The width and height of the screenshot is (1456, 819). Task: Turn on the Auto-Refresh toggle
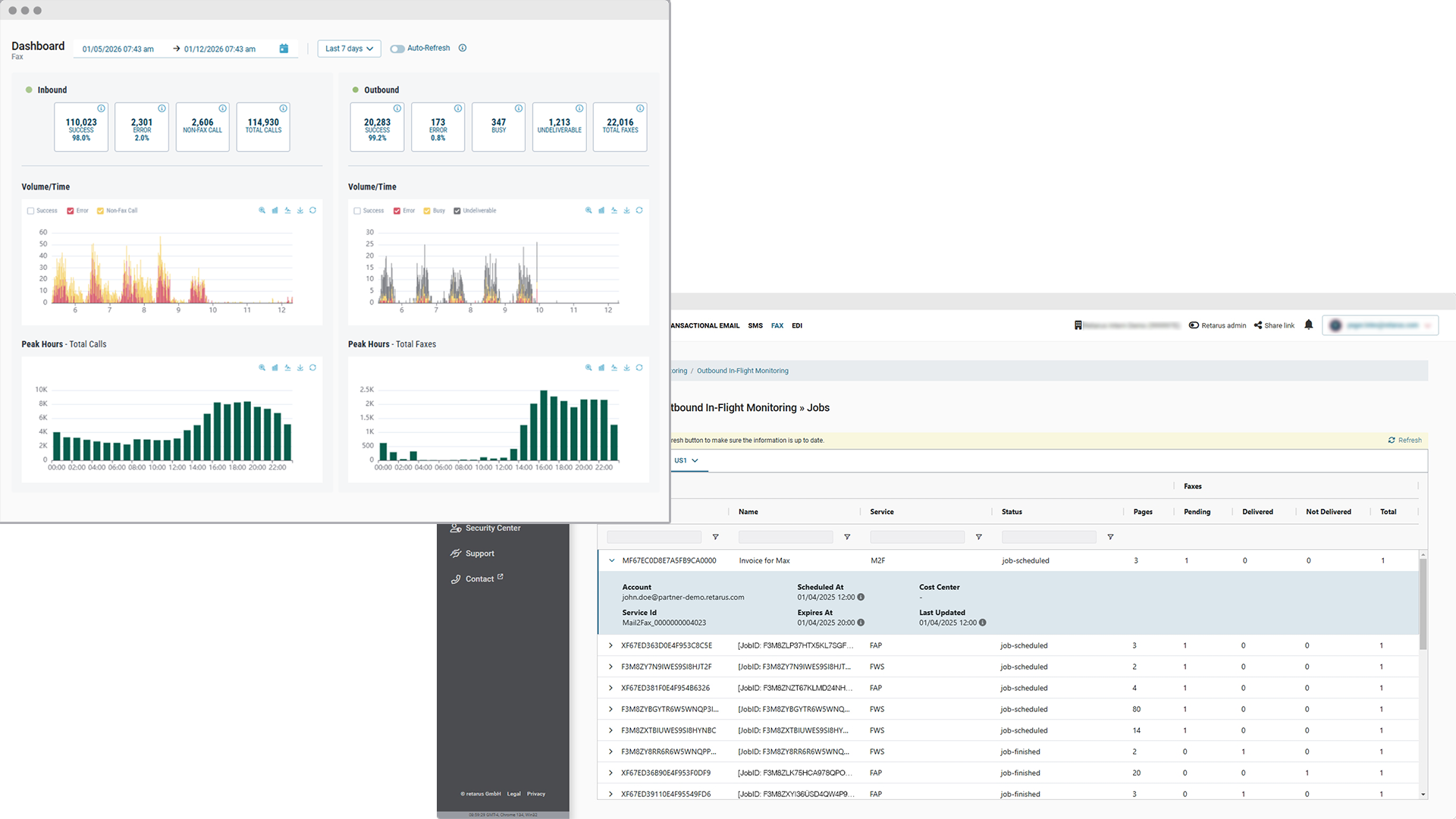(x=397, y=49)
